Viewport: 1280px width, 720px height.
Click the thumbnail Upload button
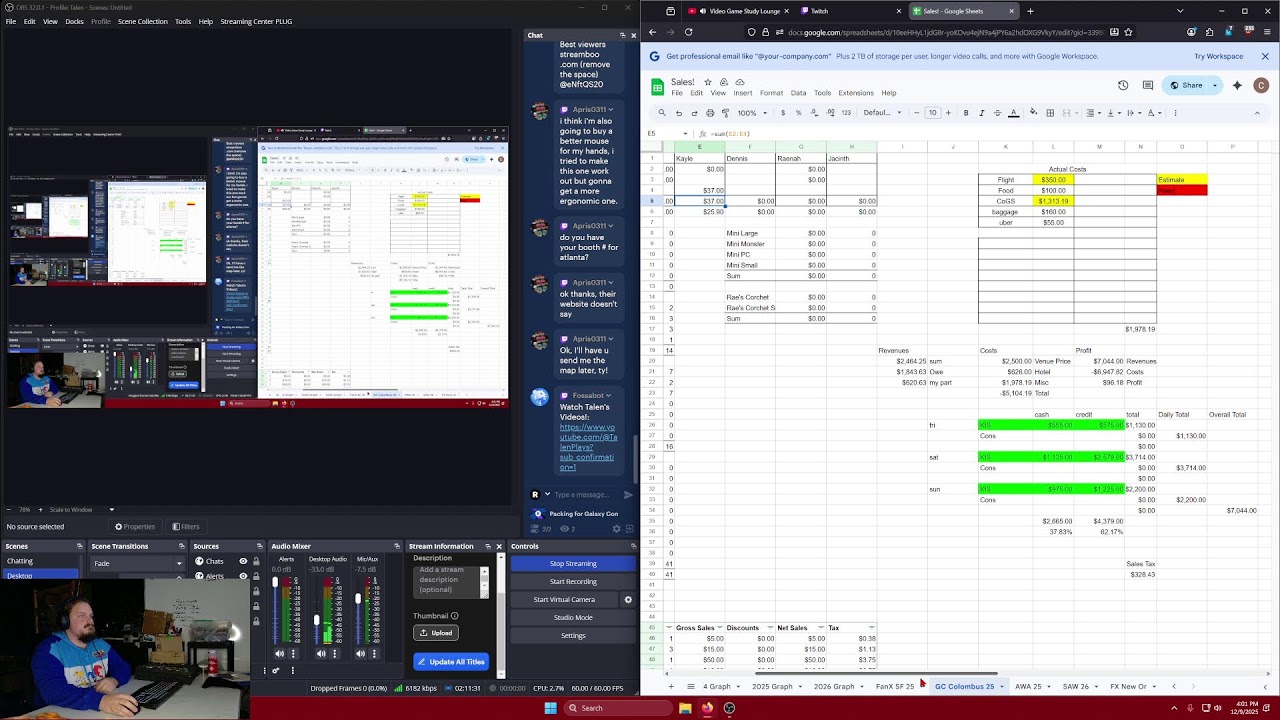pos(435,633)
